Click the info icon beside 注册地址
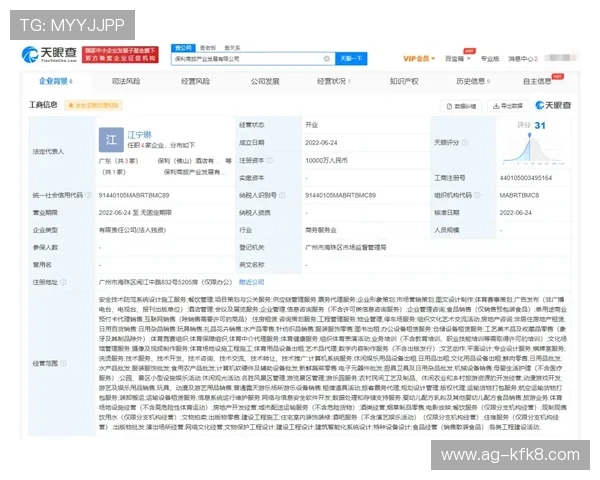600x480 pixels. pos(63,282)
